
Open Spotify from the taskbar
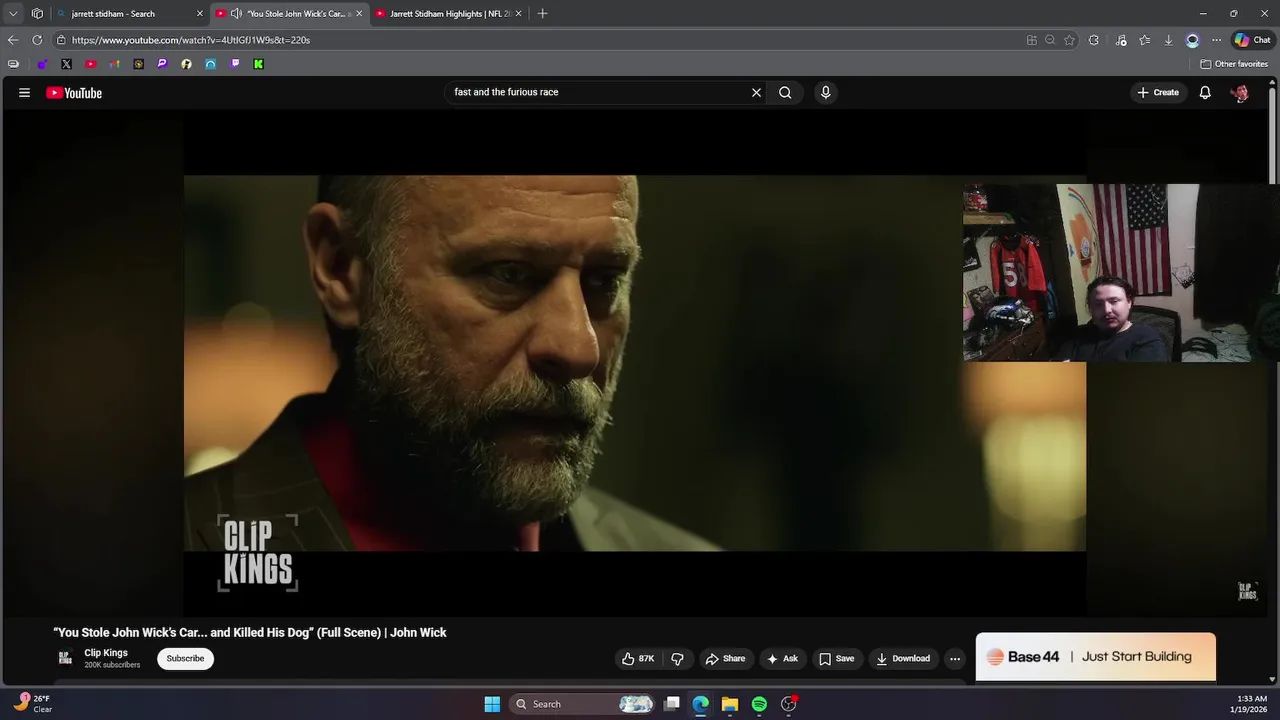tap(759, 704)
